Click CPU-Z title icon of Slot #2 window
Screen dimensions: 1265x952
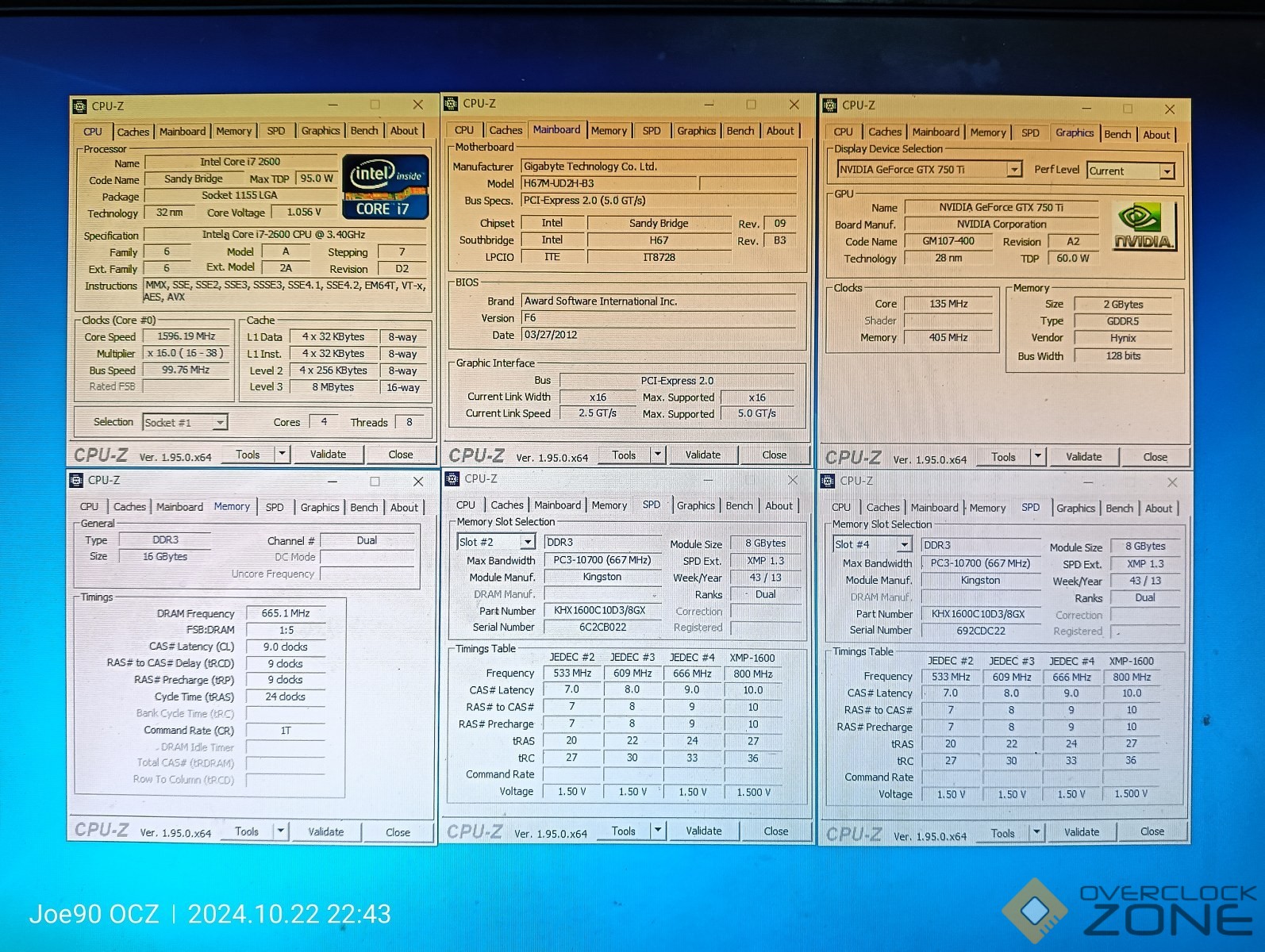click(452, 478)
